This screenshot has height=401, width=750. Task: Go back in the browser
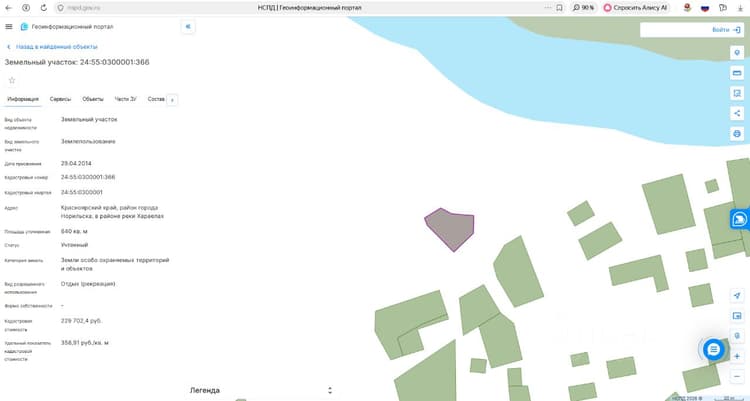(8, 8)
